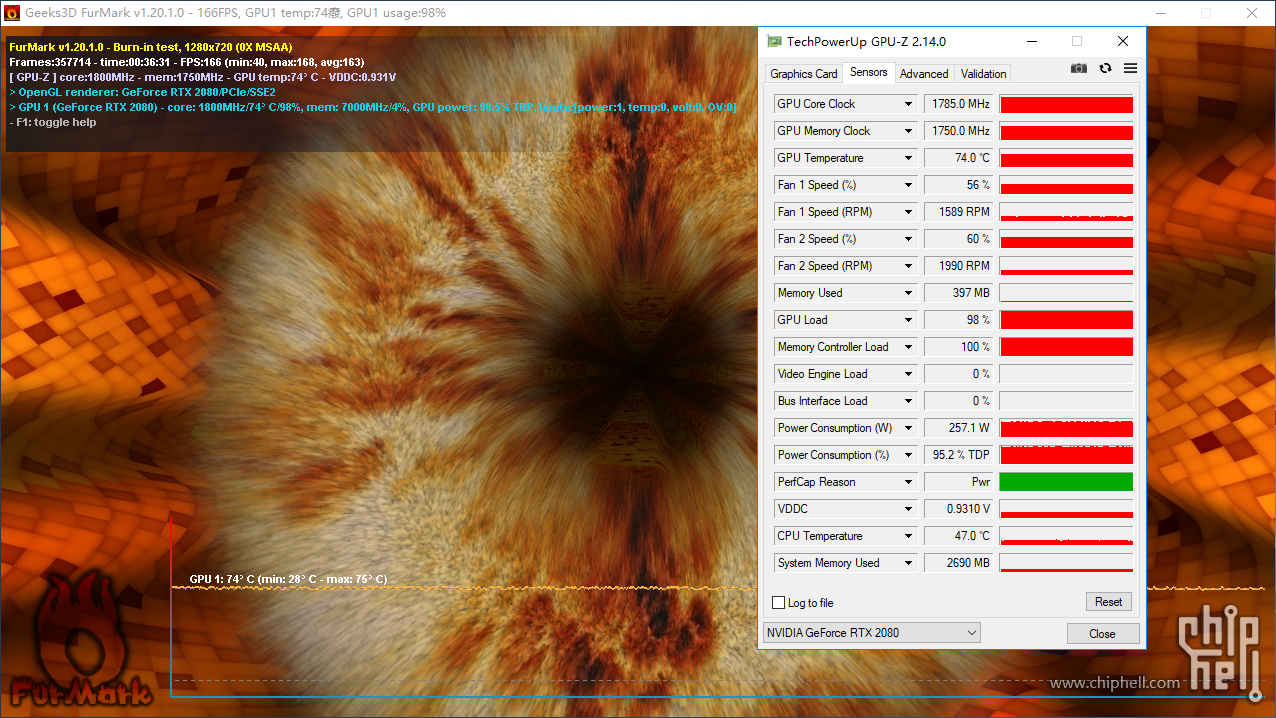Screen dimensions: 1276x718
Task: Click the 100 % memory controller load value
Action: 958,347
